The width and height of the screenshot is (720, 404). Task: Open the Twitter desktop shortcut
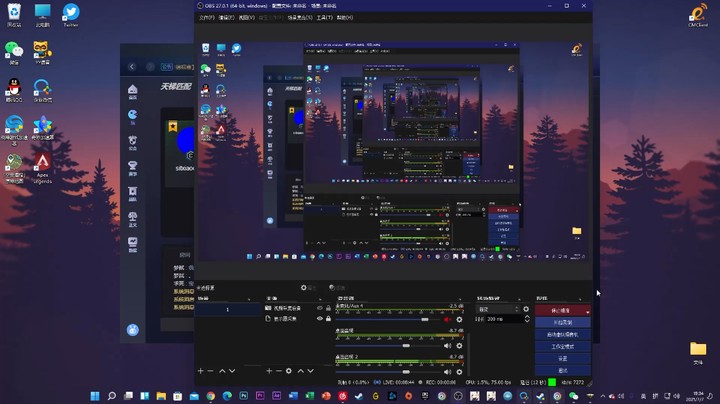coord(71,15)
